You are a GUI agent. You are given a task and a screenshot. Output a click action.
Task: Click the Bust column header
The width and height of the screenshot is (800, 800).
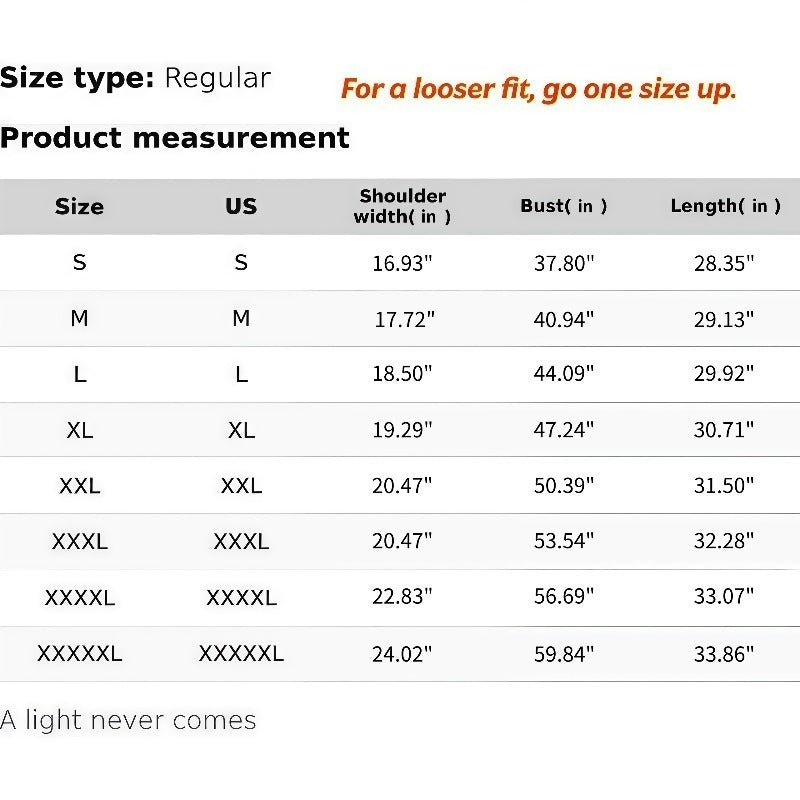point(564,206)
